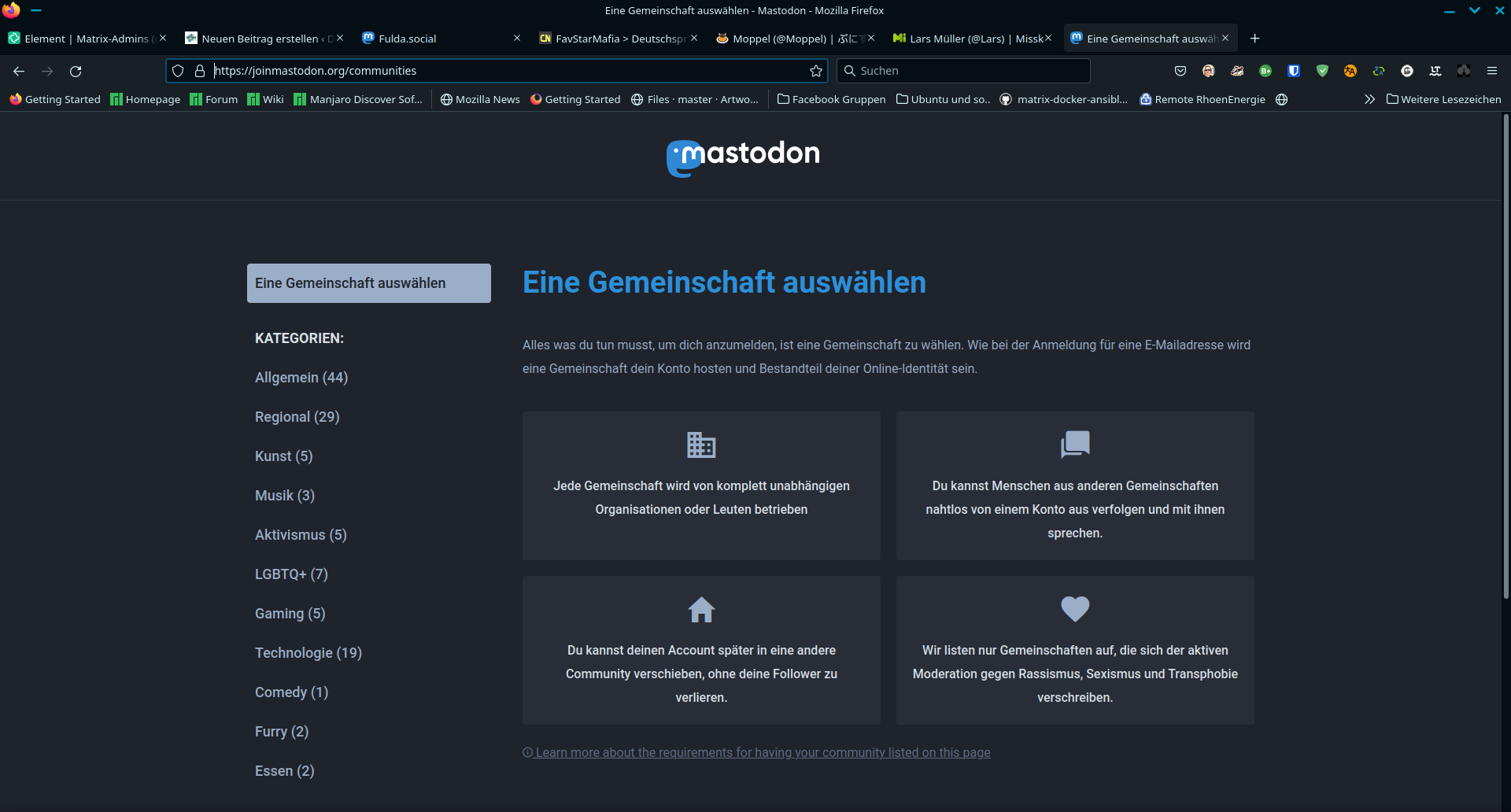The image size is (1511, 812).
Task: Click the building icon in first info card
Action: tap(701, 445)
